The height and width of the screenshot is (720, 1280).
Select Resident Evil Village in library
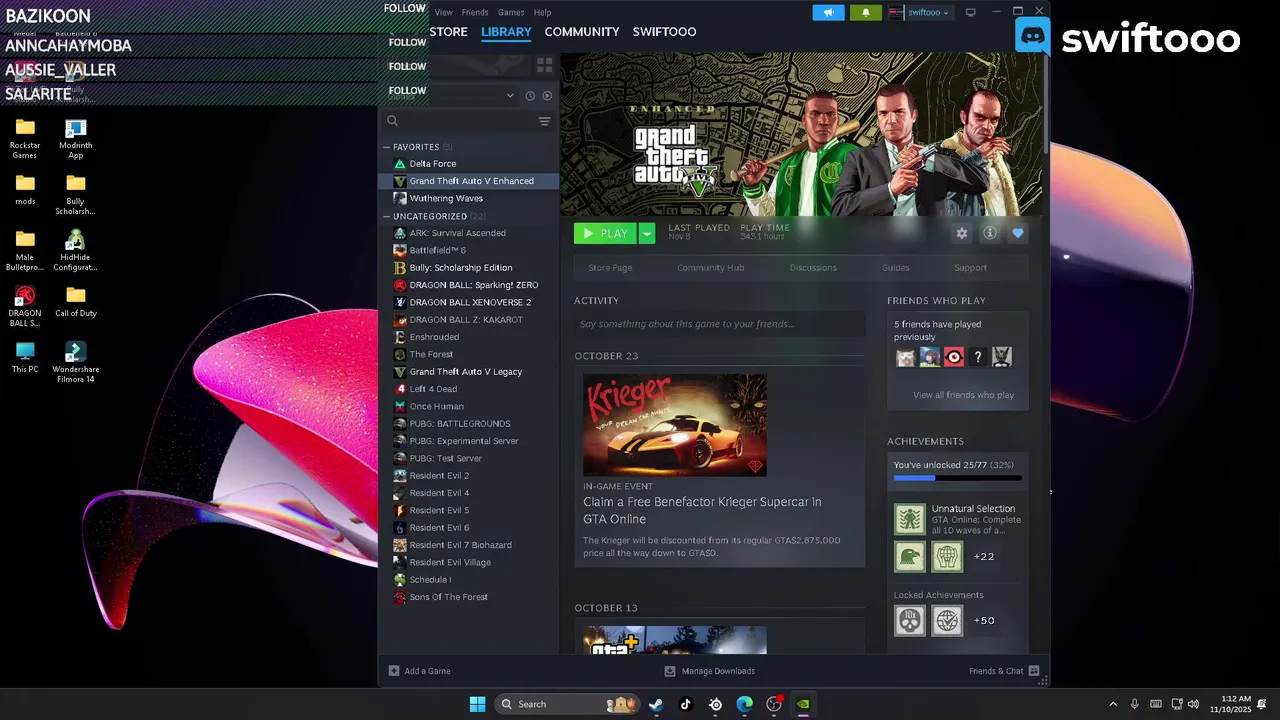(468, 562)
